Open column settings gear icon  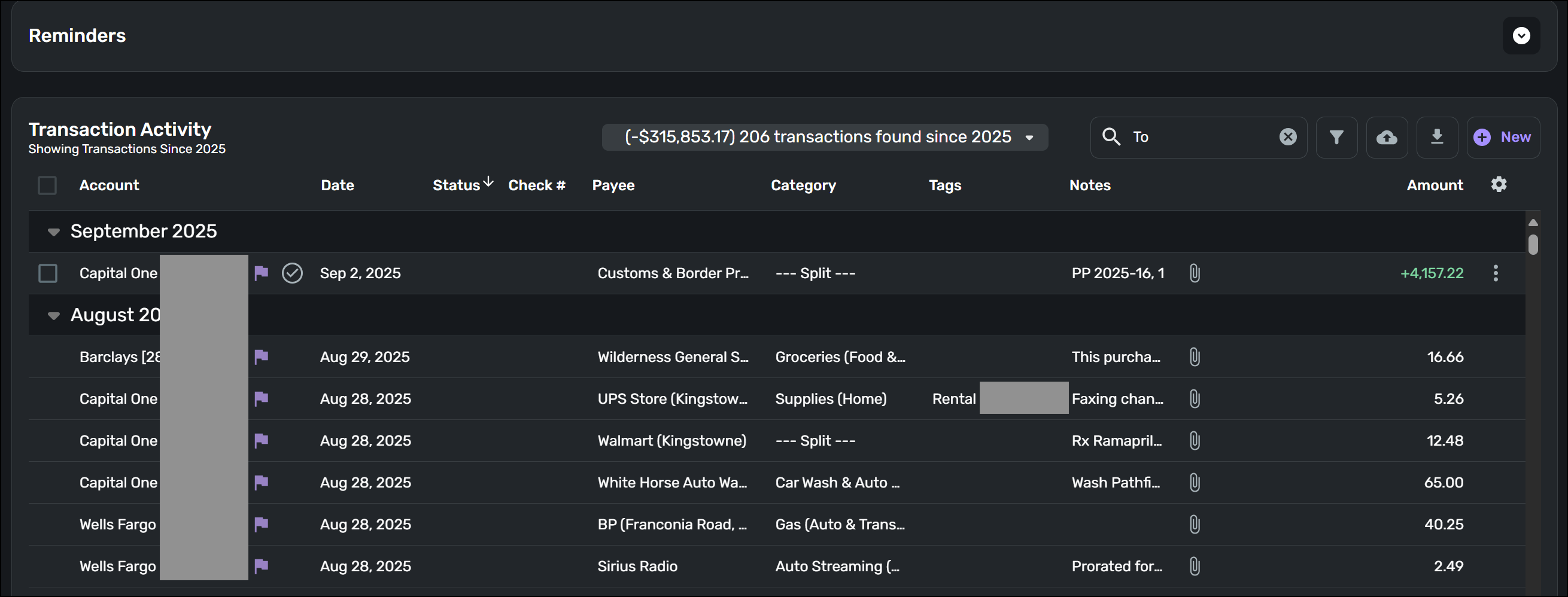(1499, 184)
